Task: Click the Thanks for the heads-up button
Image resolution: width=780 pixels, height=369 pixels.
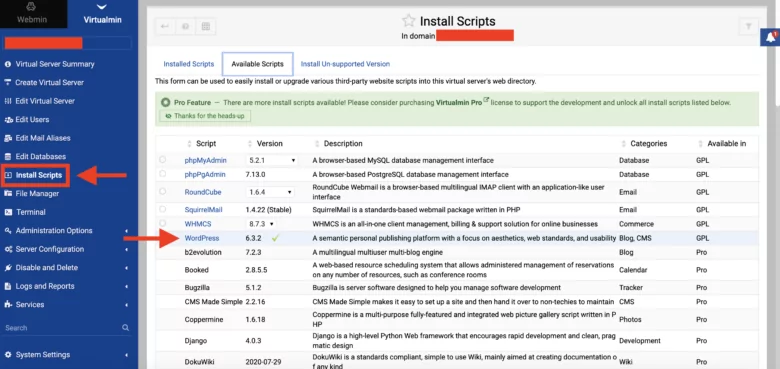Action: (x=205, y=116)
